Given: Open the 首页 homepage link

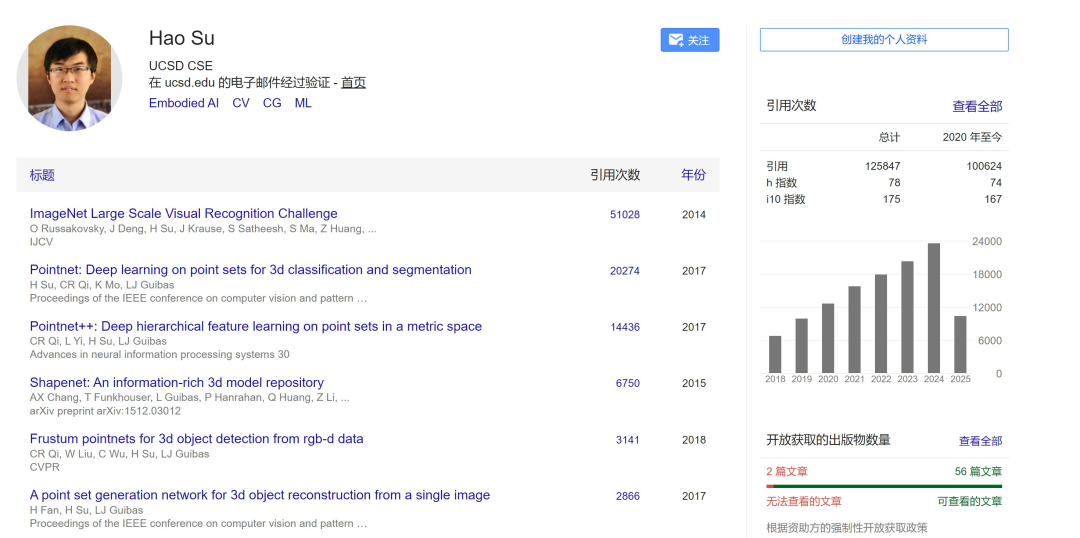Looking at the screenshot, I should click(x=353, y=83).
